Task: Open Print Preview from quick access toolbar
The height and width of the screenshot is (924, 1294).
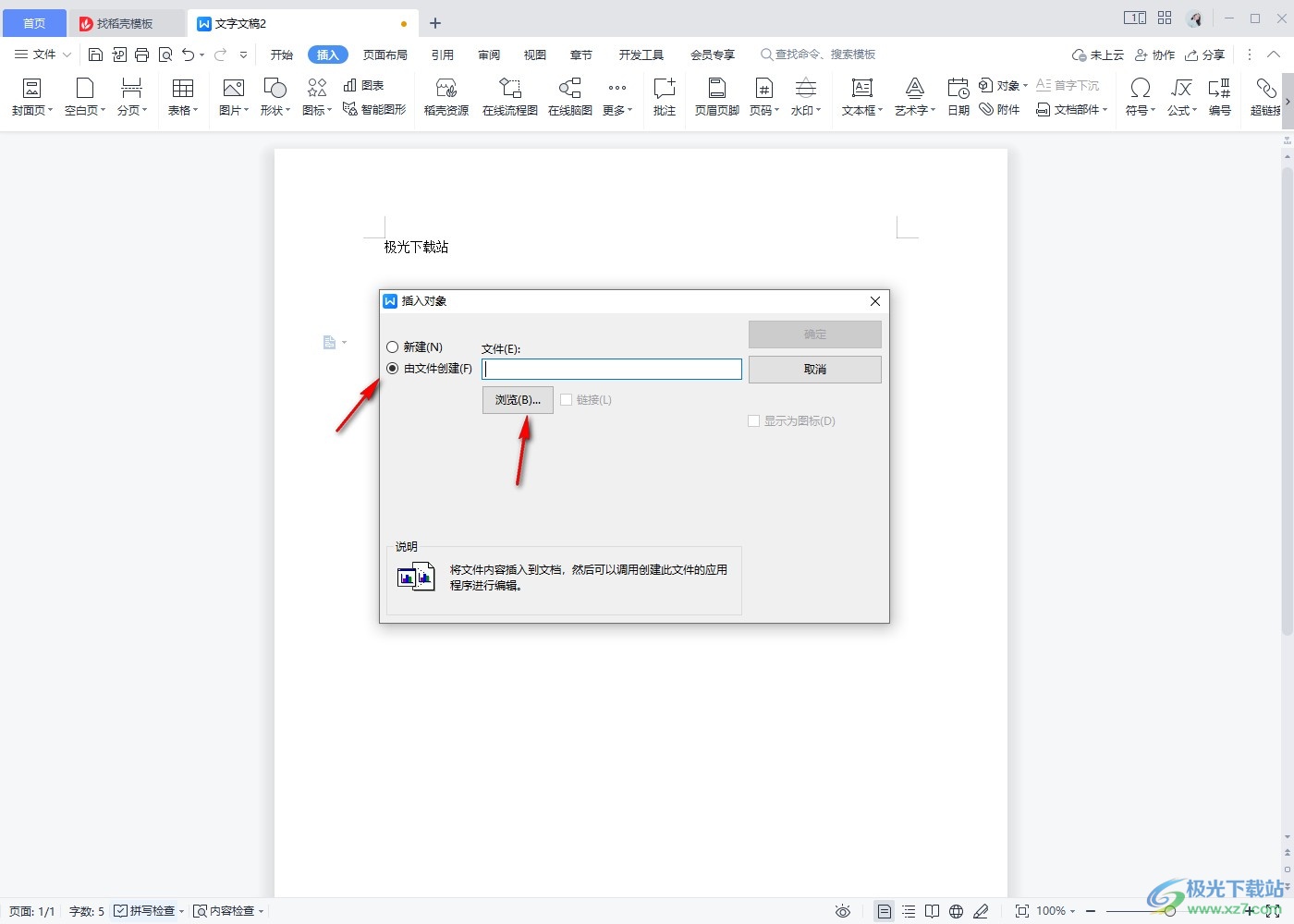Action: [165, 55]
